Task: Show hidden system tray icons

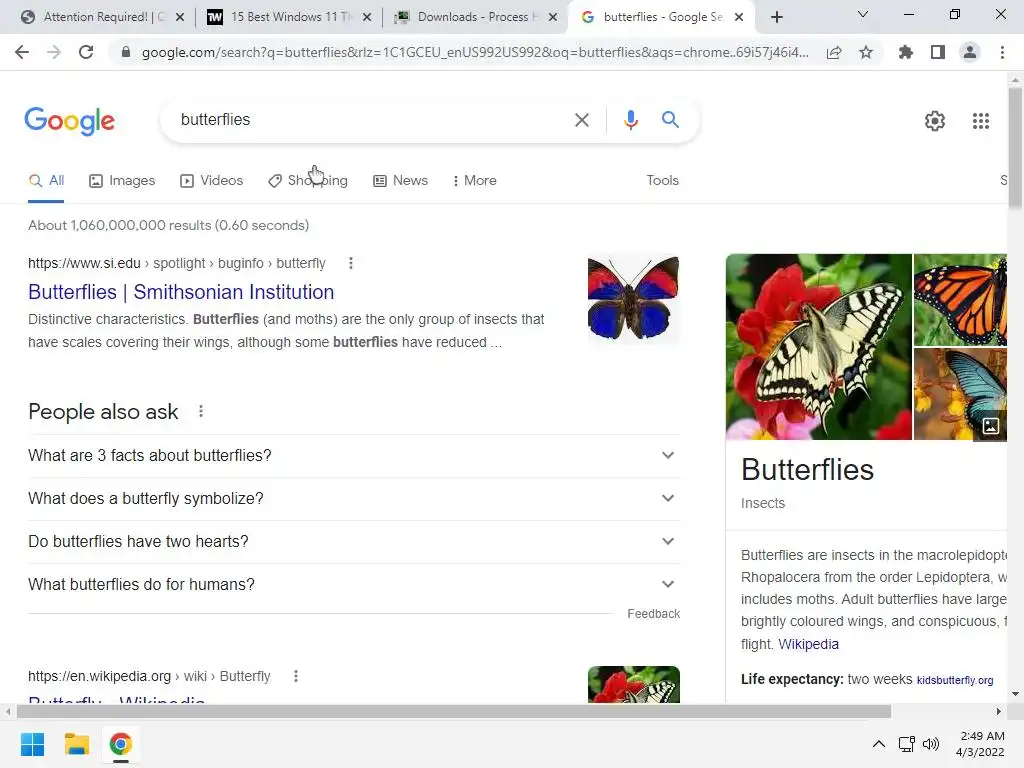Action: point(879,744)
